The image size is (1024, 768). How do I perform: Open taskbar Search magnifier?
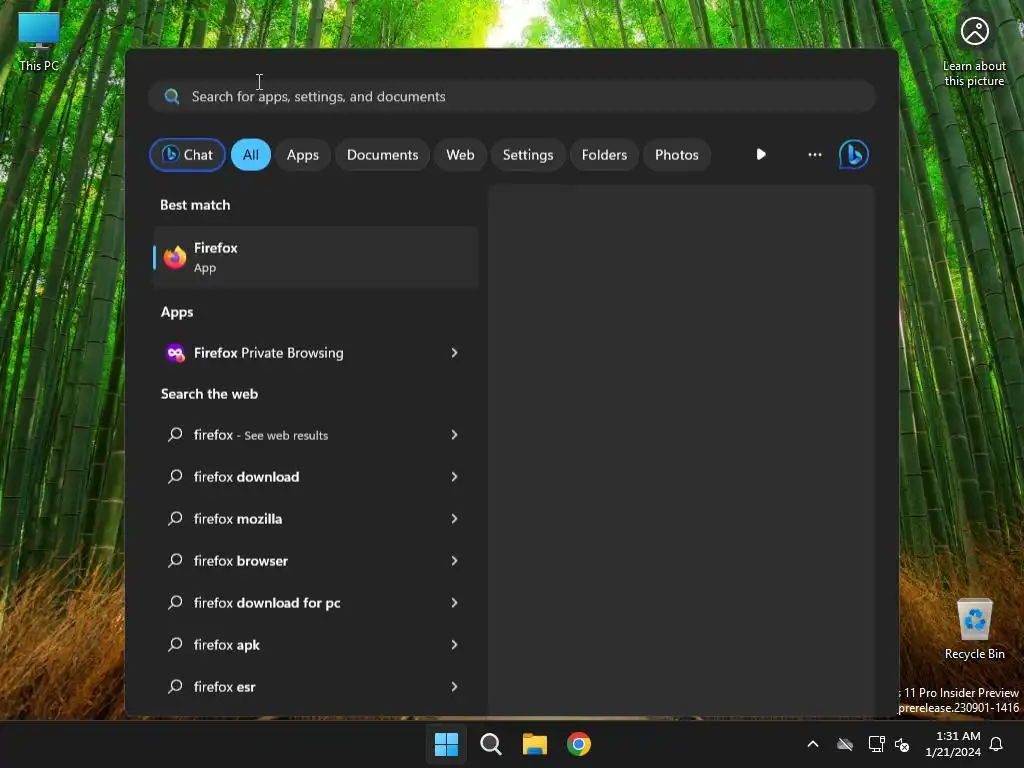[490, 744]
